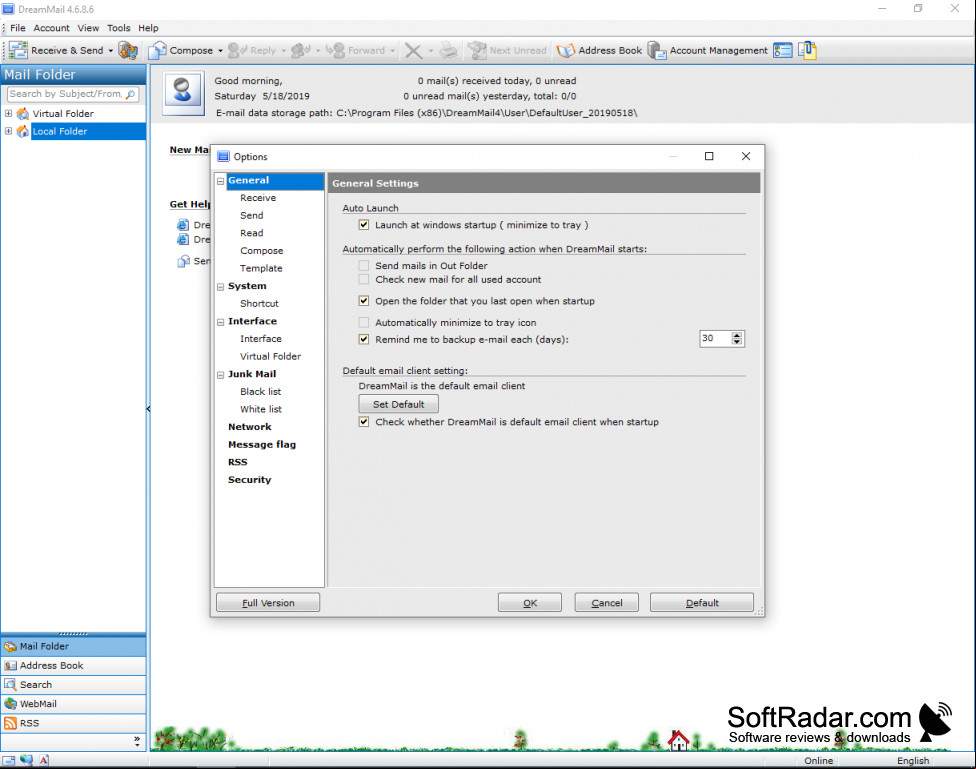Click the Default button in Options
Image resolution: width=976 pixels, height=769 pixels.
tap(702, 603)
